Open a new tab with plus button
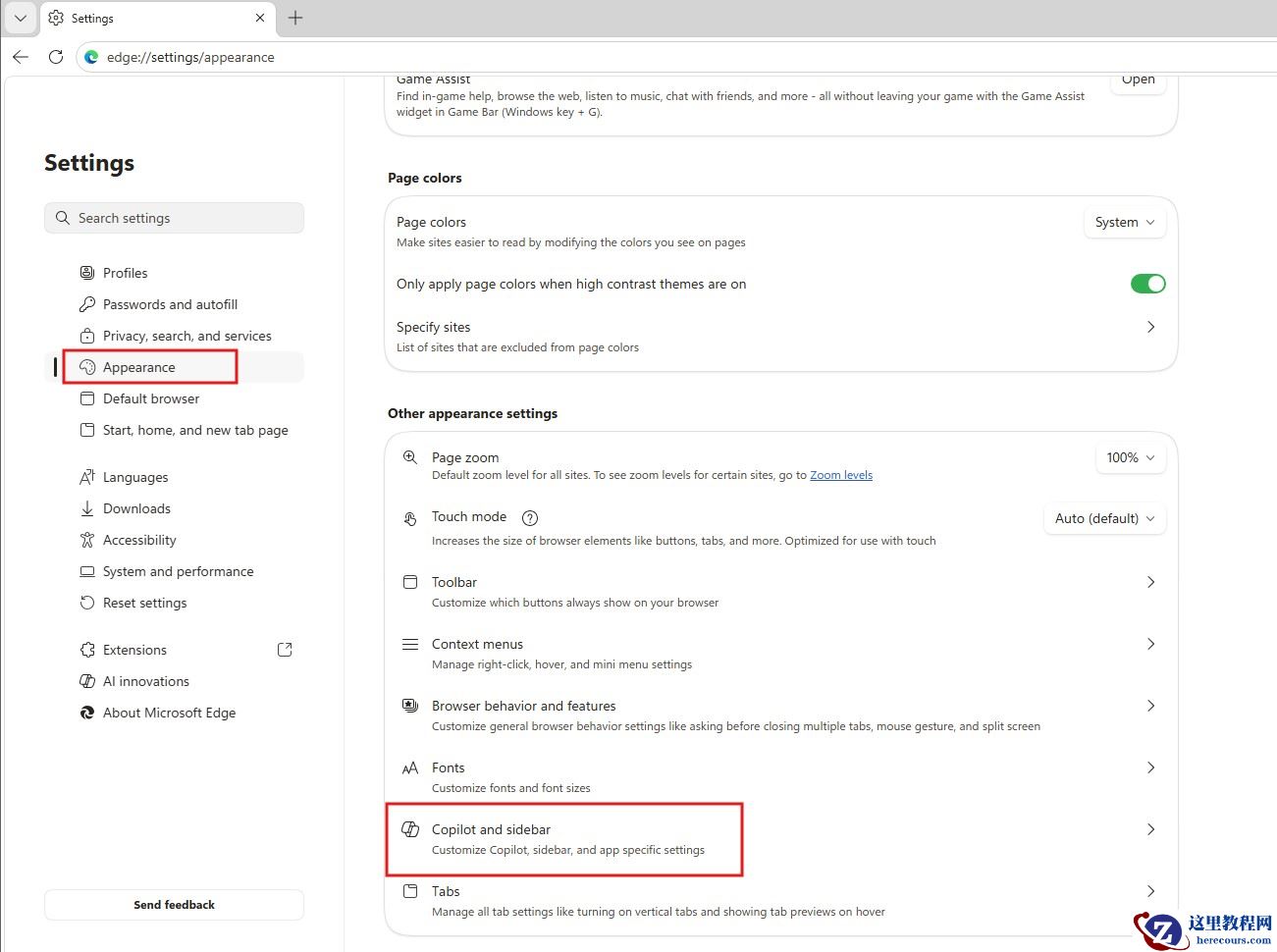 coord(295,18)
